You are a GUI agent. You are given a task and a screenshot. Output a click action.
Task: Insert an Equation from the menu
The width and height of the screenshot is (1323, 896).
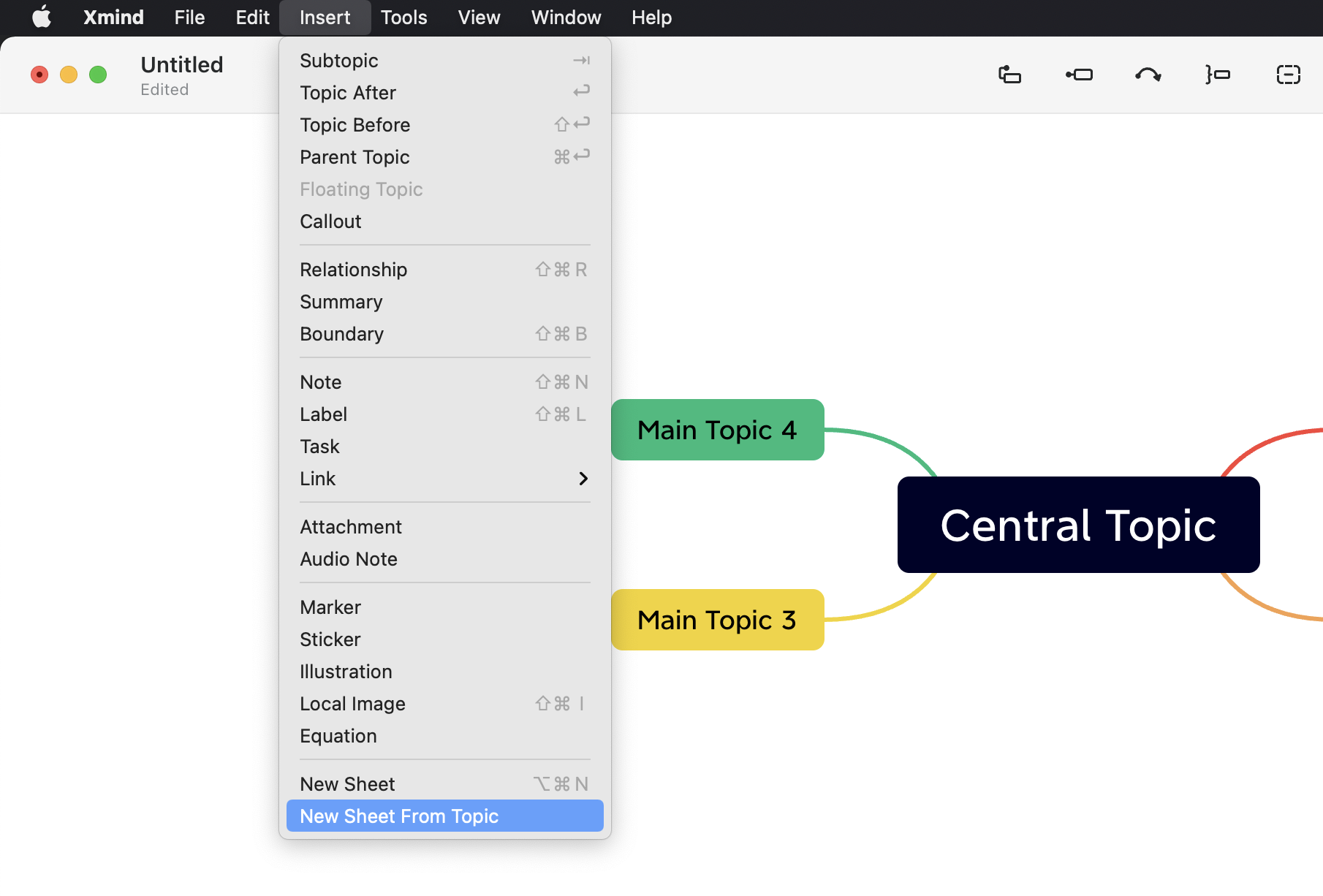(445, 736)
